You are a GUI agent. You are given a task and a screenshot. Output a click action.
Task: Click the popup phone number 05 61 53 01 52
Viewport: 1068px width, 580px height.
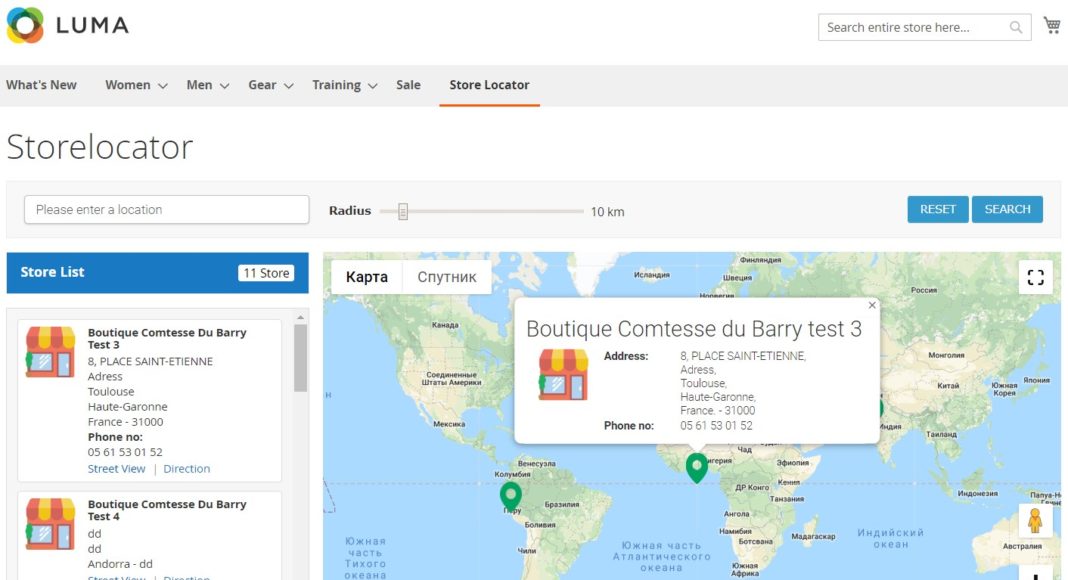(716, 425)
